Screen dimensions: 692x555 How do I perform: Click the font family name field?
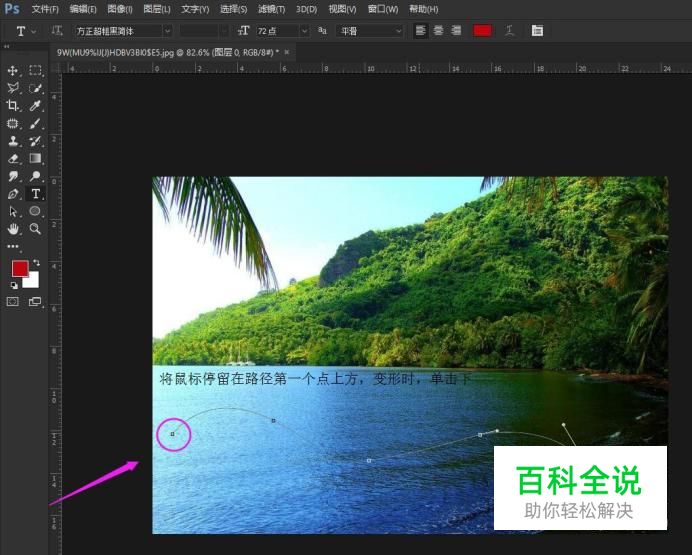pyautogui.click(x=118, y=31)
